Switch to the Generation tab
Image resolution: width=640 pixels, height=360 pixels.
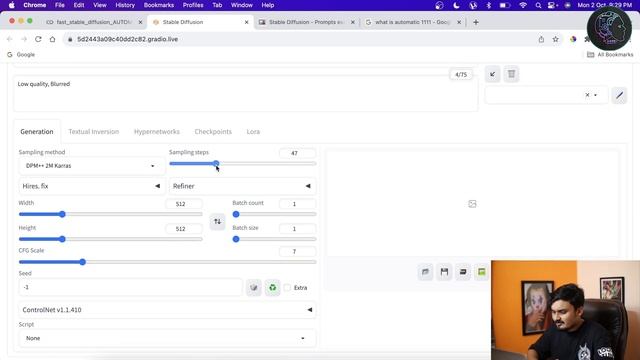pos(37,131)
